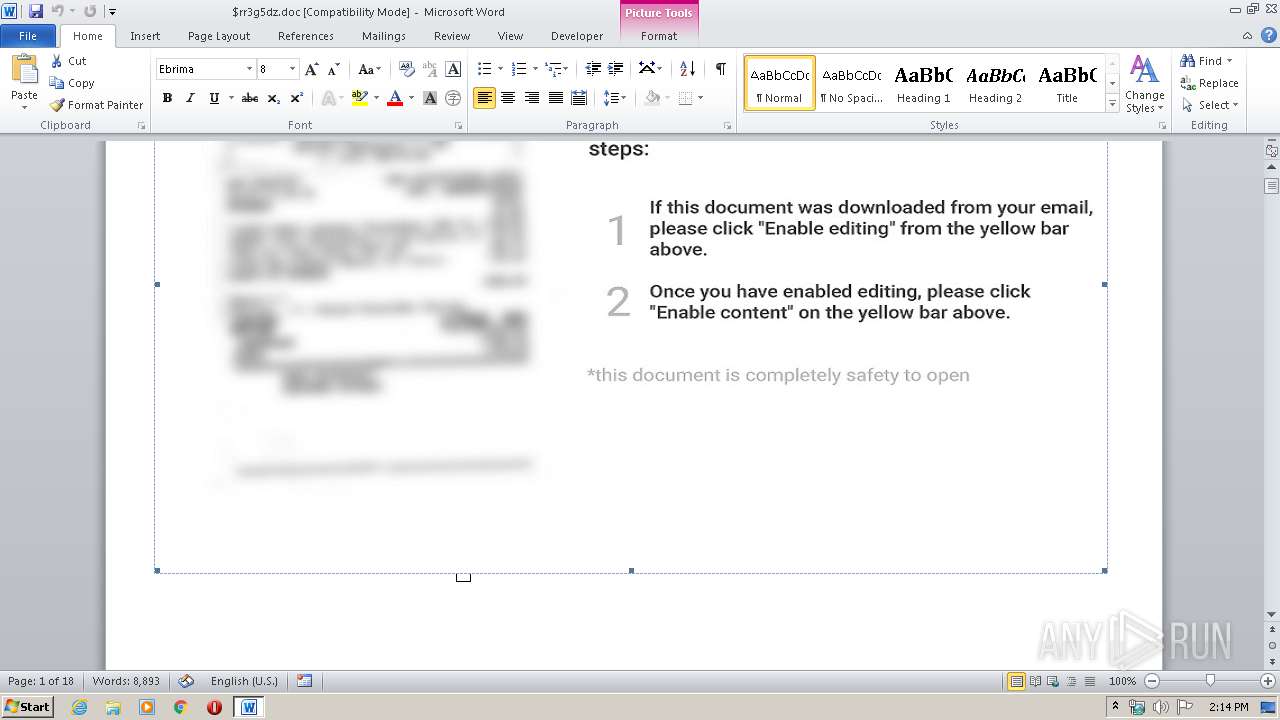Click the Borders icon
1280x720 pixels.
(x=685, y=98)
